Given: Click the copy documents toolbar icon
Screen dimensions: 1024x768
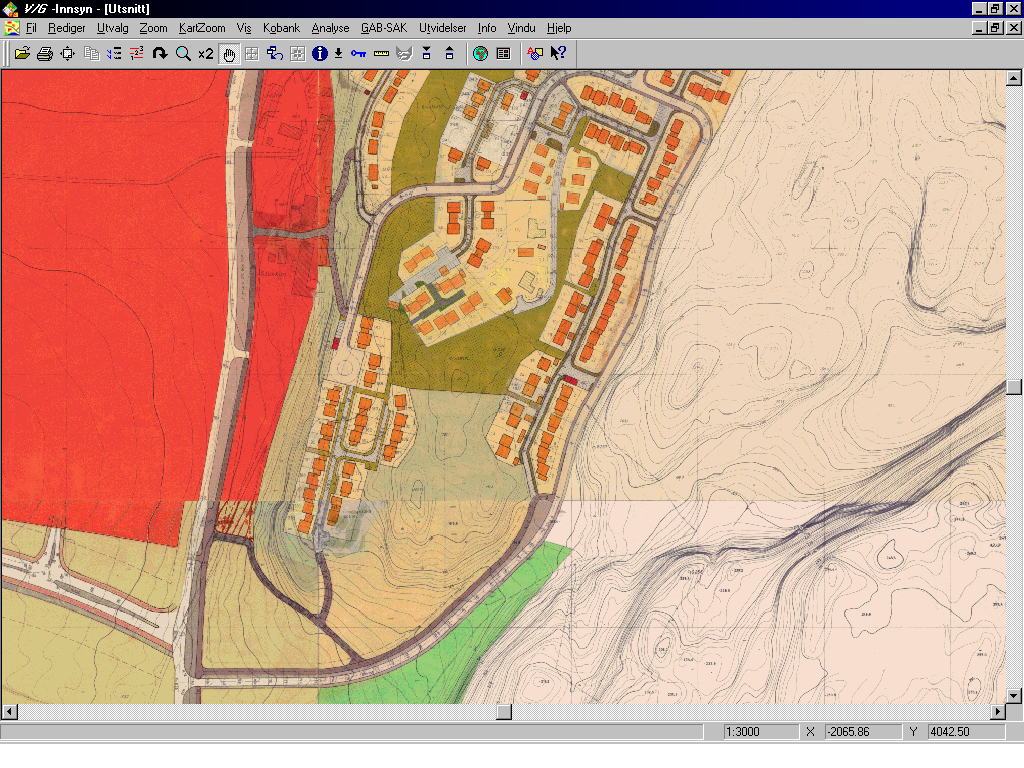Looking at the screenshot, I should pyautogui.click(x=91, y=54).
